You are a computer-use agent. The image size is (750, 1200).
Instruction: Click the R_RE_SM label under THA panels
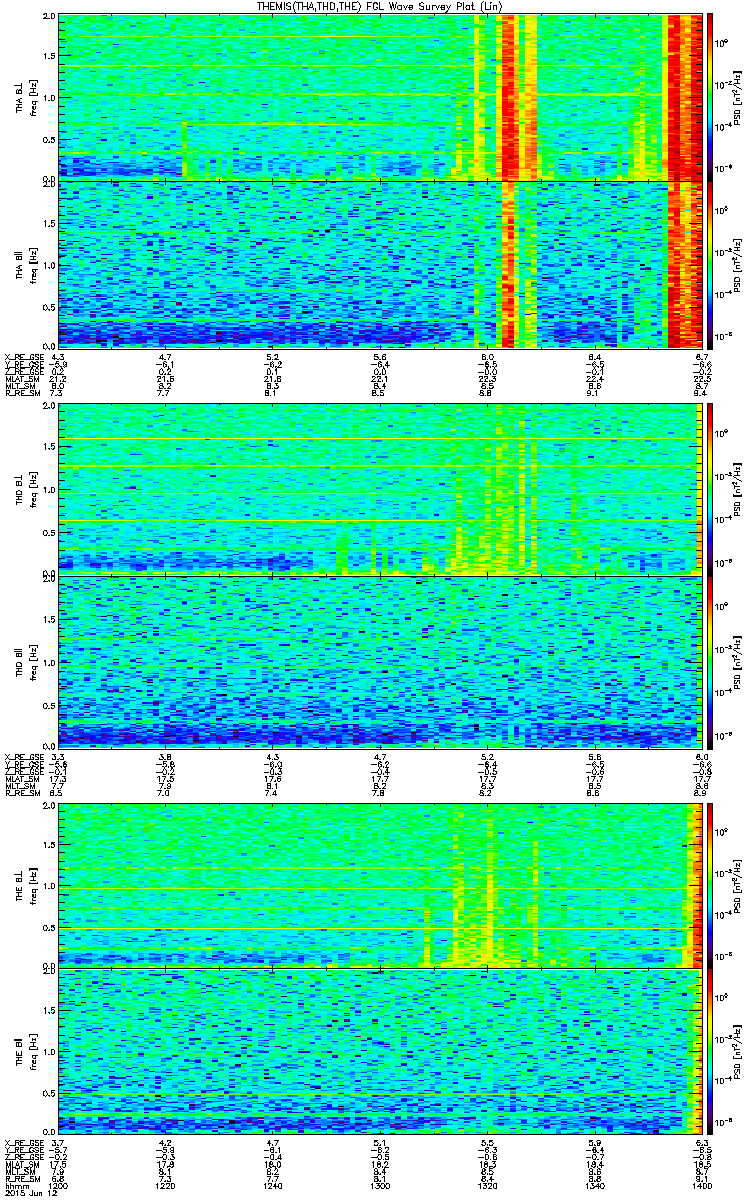(x=24, y=394)
